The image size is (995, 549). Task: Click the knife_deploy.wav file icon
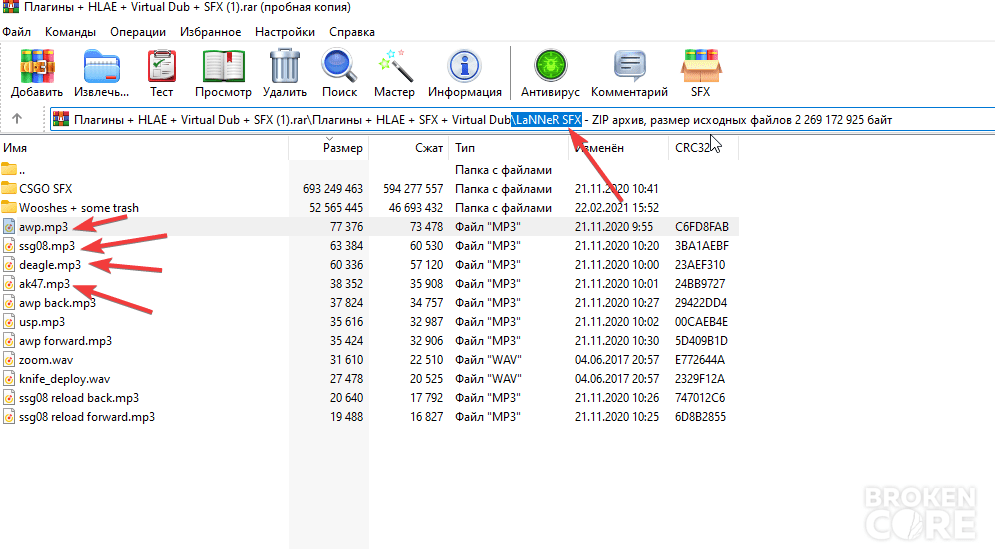9,379
